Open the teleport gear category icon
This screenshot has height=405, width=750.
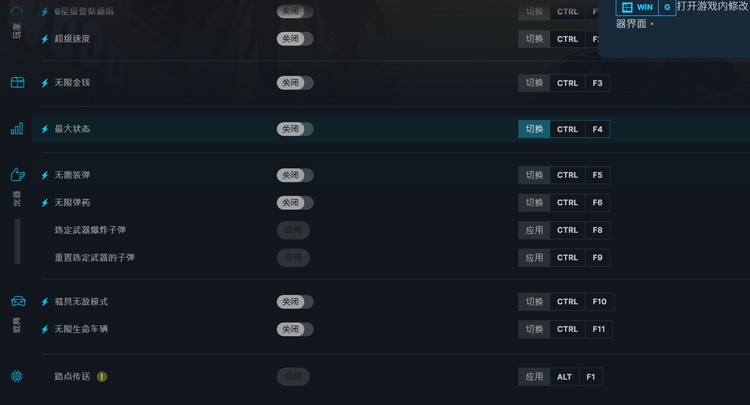coord(17,376)
